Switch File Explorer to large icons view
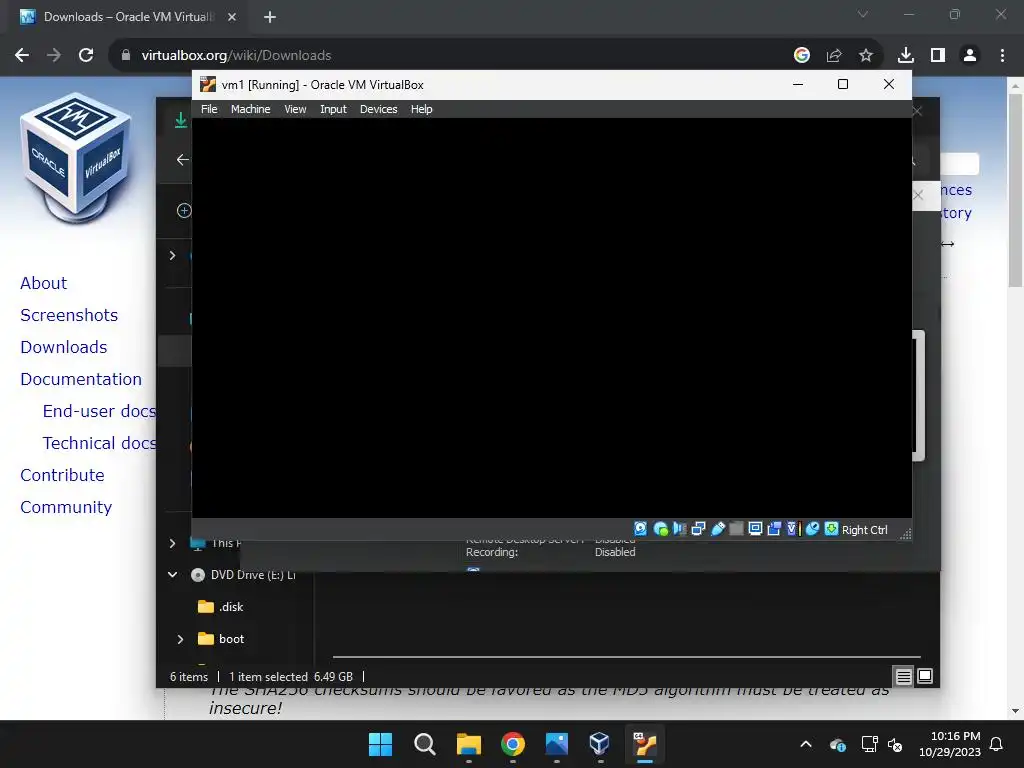1024x768 pixels. [x=925, y=676]
